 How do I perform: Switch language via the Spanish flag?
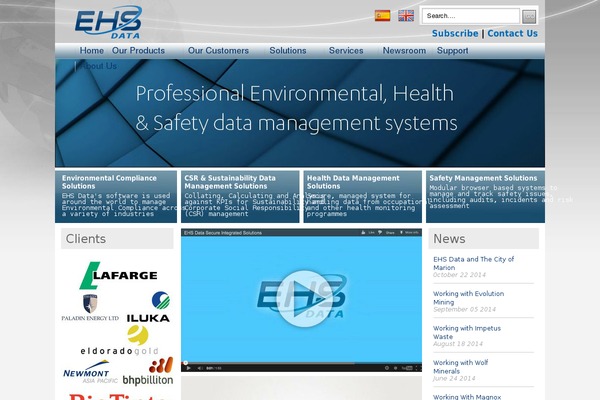(382, 16)
